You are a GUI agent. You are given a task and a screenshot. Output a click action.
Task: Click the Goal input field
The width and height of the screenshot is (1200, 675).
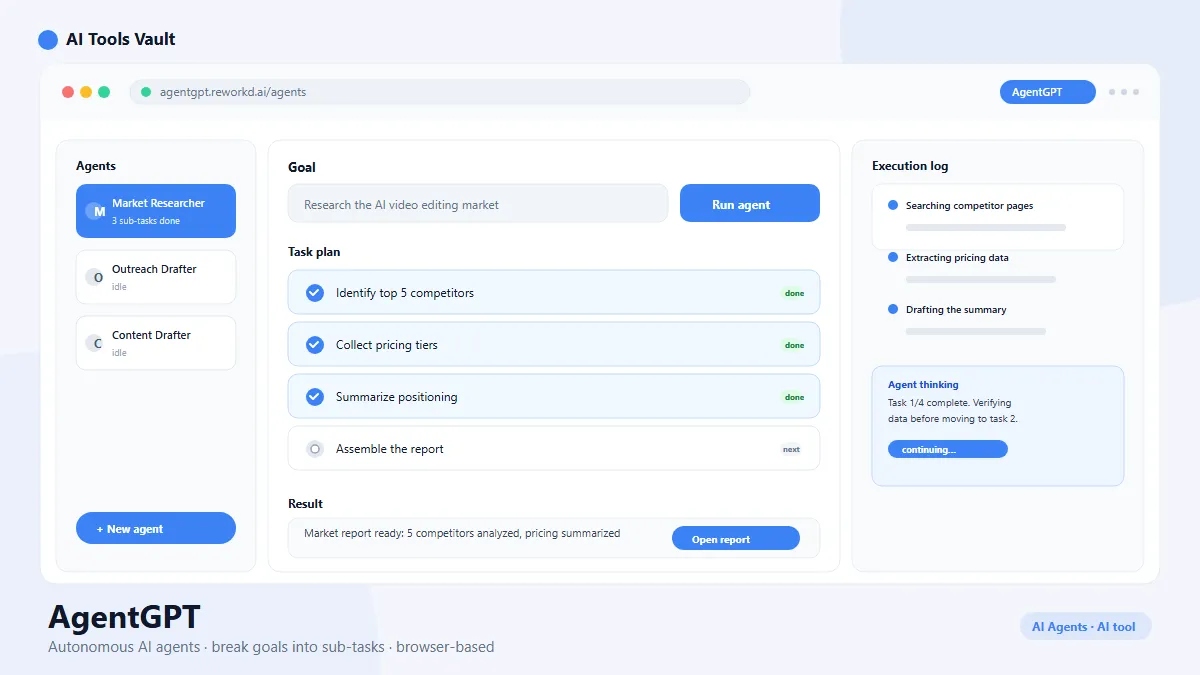tap(478, 203)
